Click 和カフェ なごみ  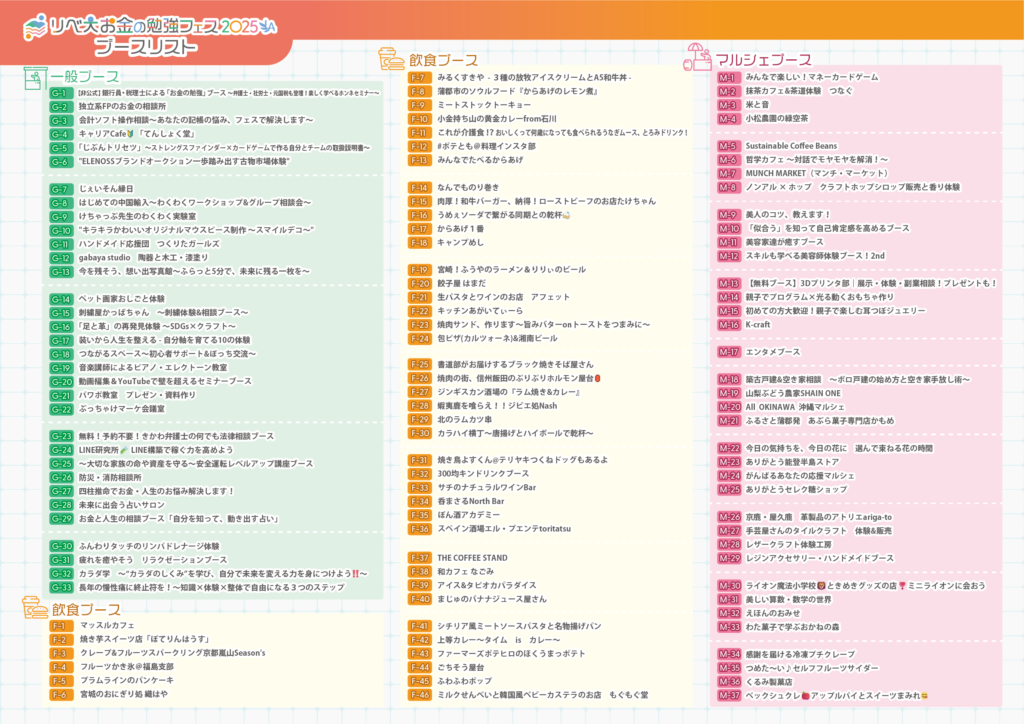(x=451, y=571)
